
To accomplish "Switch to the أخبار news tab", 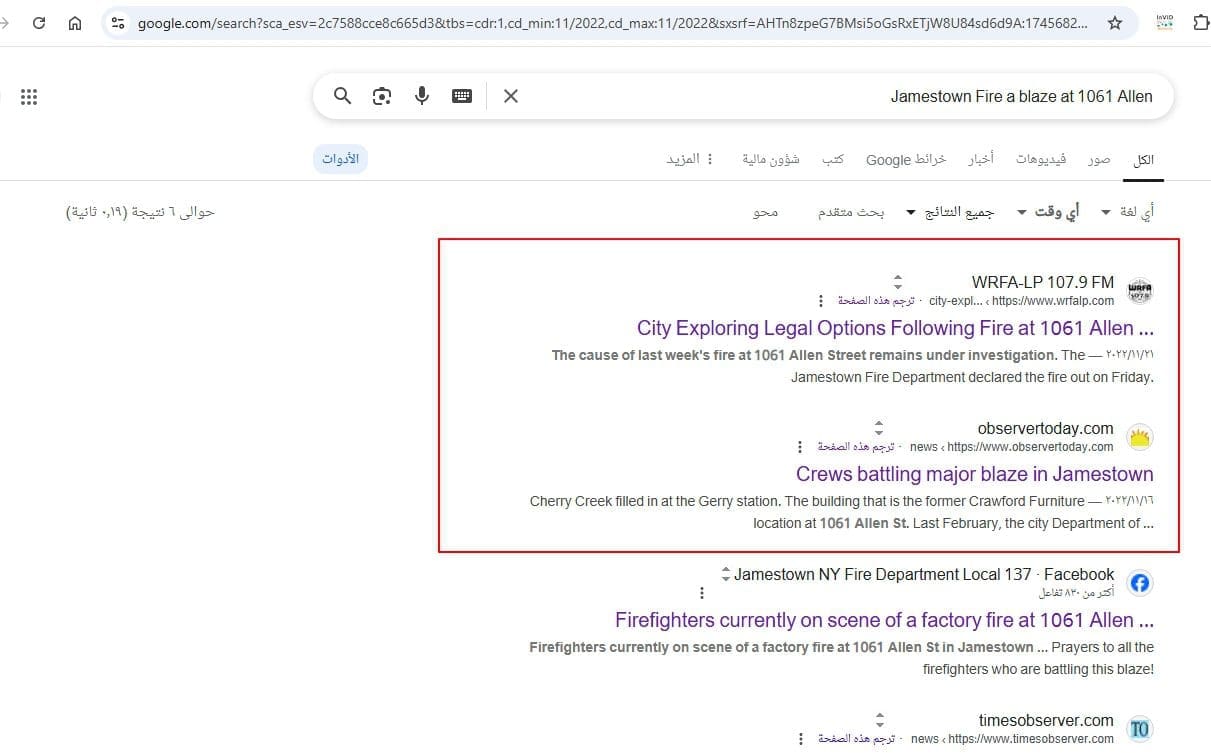I will click(980, 159).
